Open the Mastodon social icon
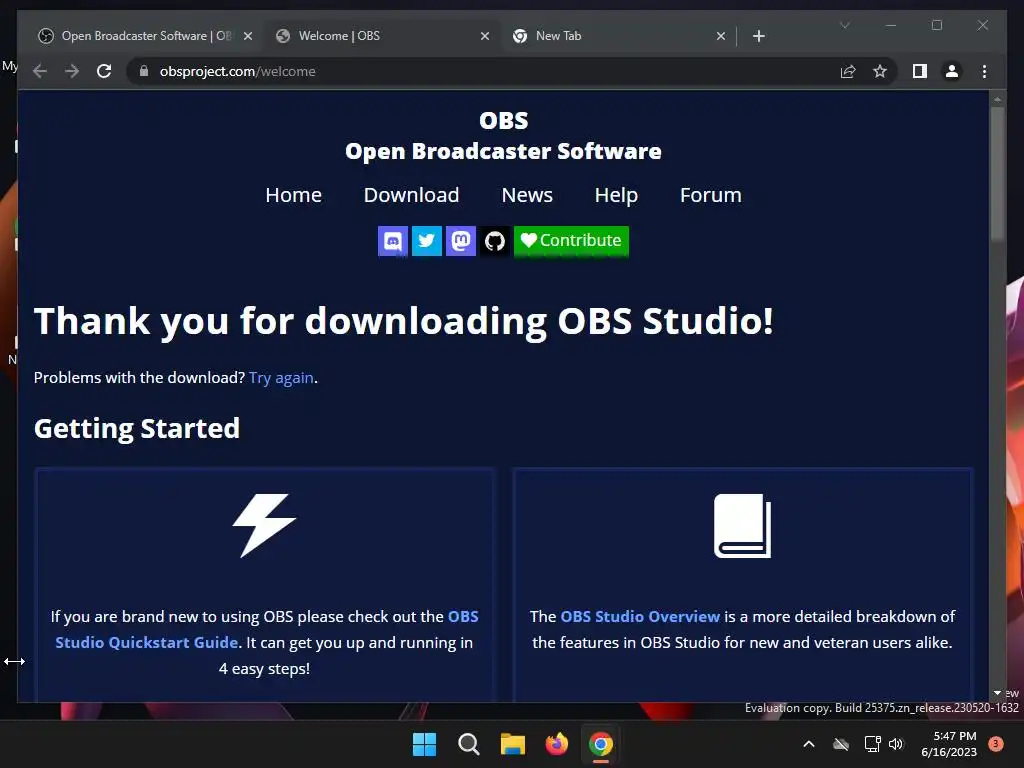 [x=460, y=241]
